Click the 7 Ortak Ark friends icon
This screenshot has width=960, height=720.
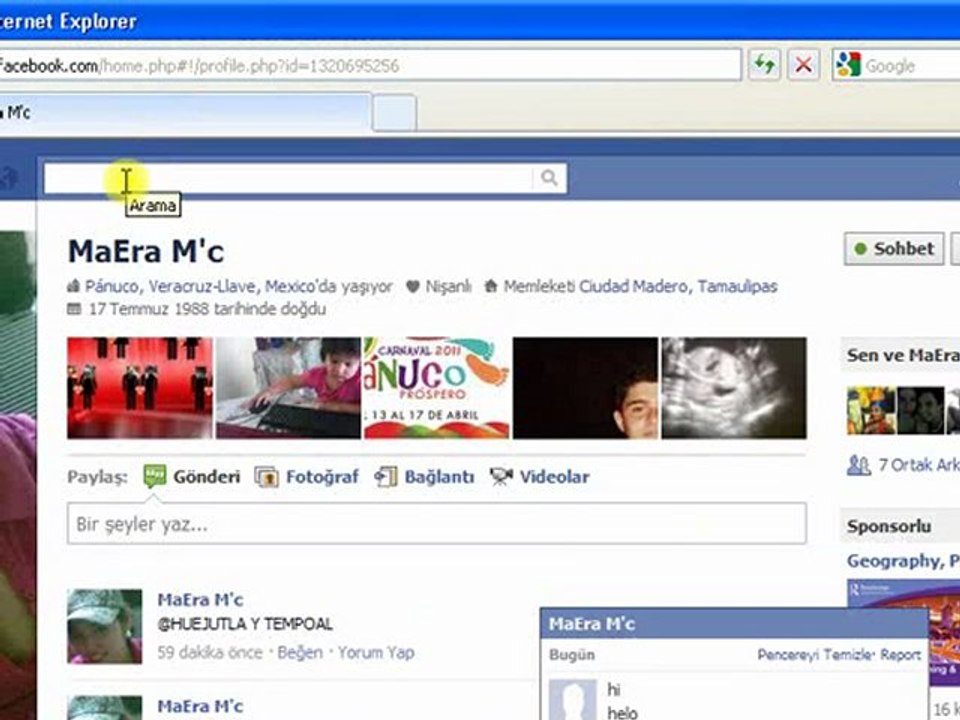point(858,465)
